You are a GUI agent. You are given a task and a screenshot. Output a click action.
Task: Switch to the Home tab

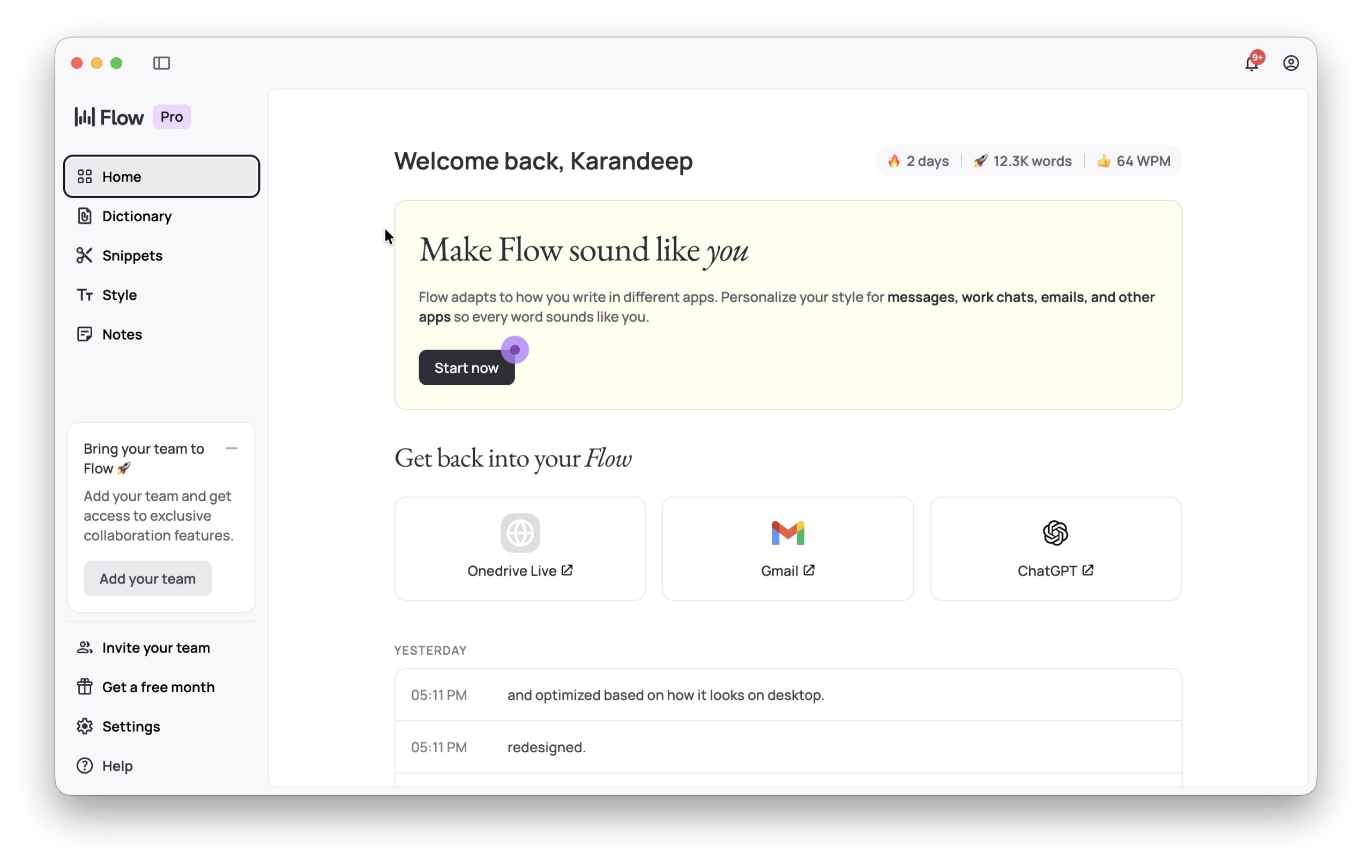121,177
